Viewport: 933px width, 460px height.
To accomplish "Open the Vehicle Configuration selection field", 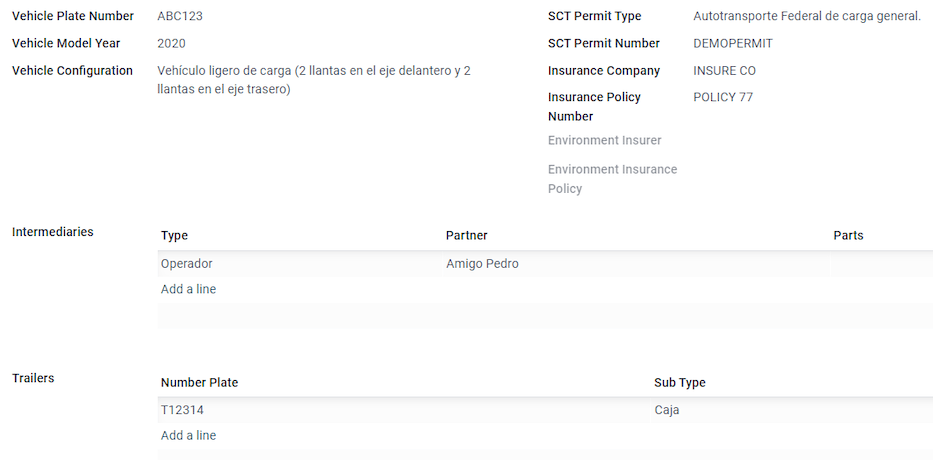I will [314, 80].
